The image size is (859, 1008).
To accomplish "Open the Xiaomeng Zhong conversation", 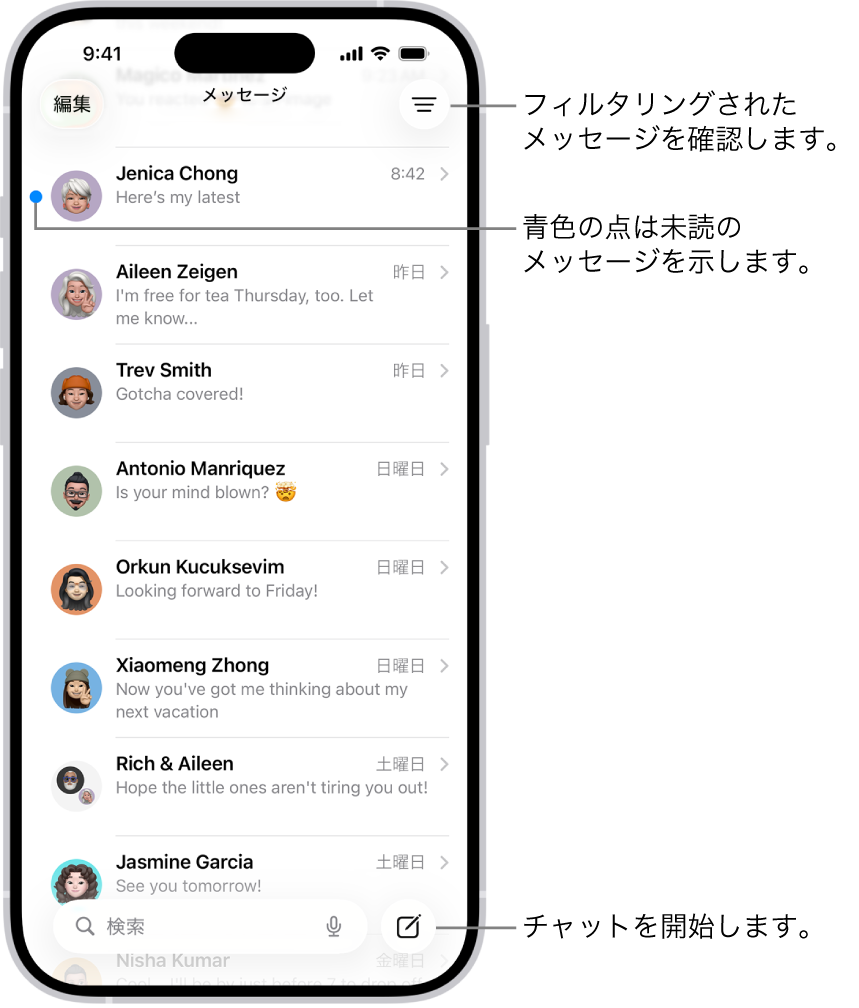I will click(x=250, y=688).
